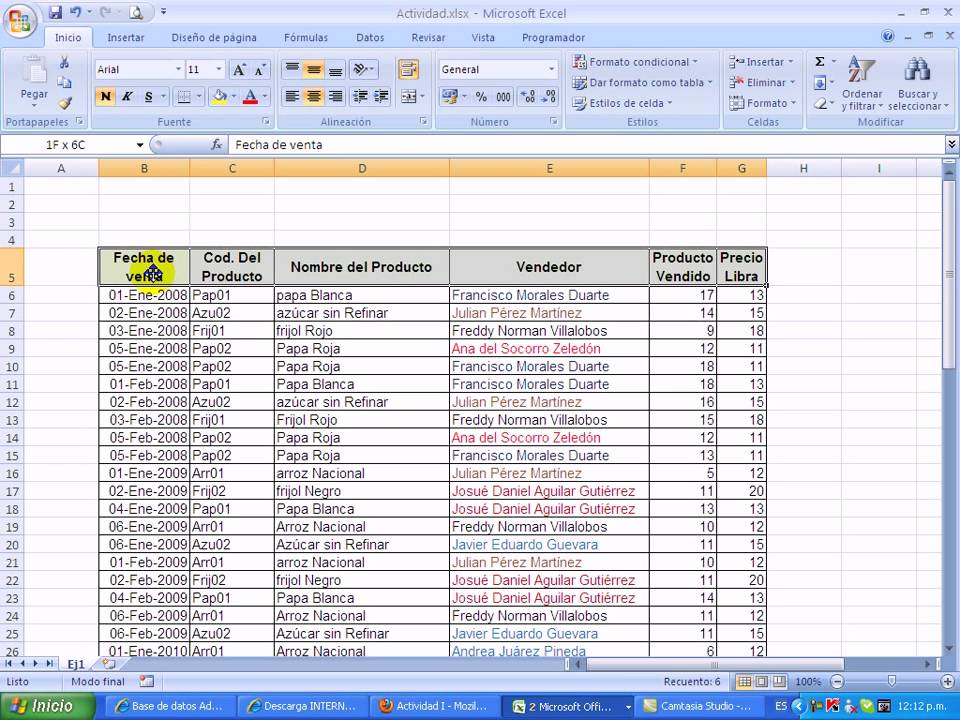Click the Copy icon in Portapapeles
960x720 pixels.
(x=64, y=83)
